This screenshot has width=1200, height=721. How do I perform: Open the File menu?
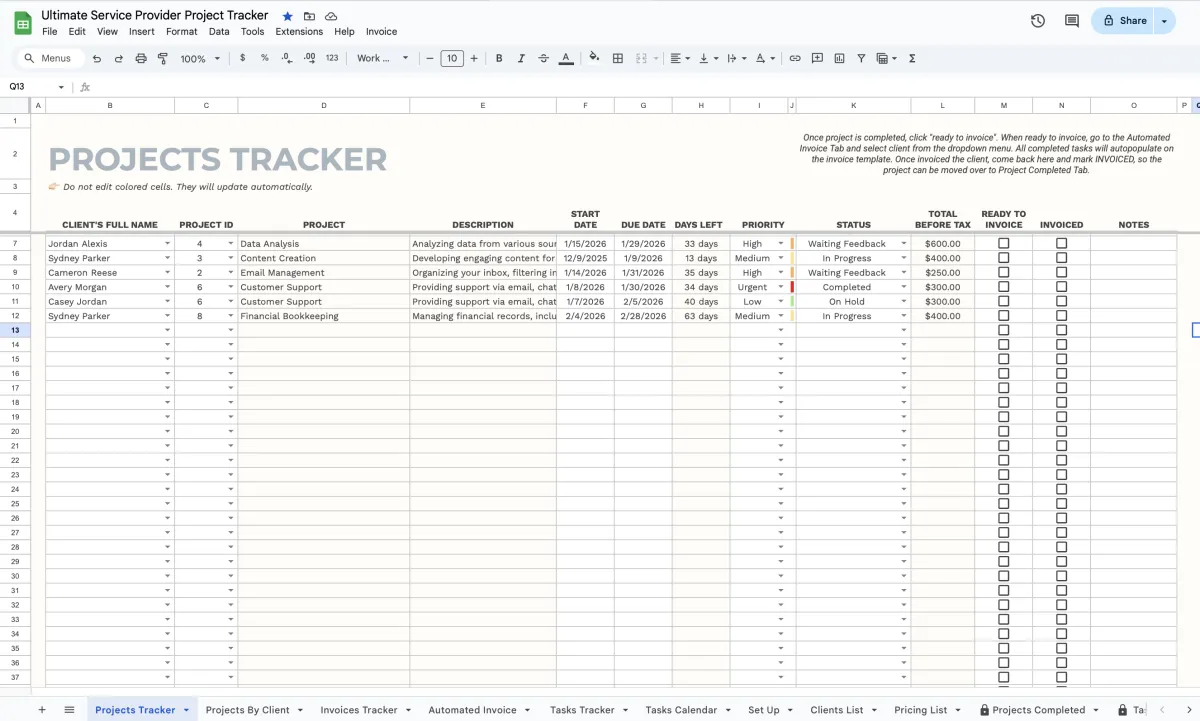pos(49,32)
